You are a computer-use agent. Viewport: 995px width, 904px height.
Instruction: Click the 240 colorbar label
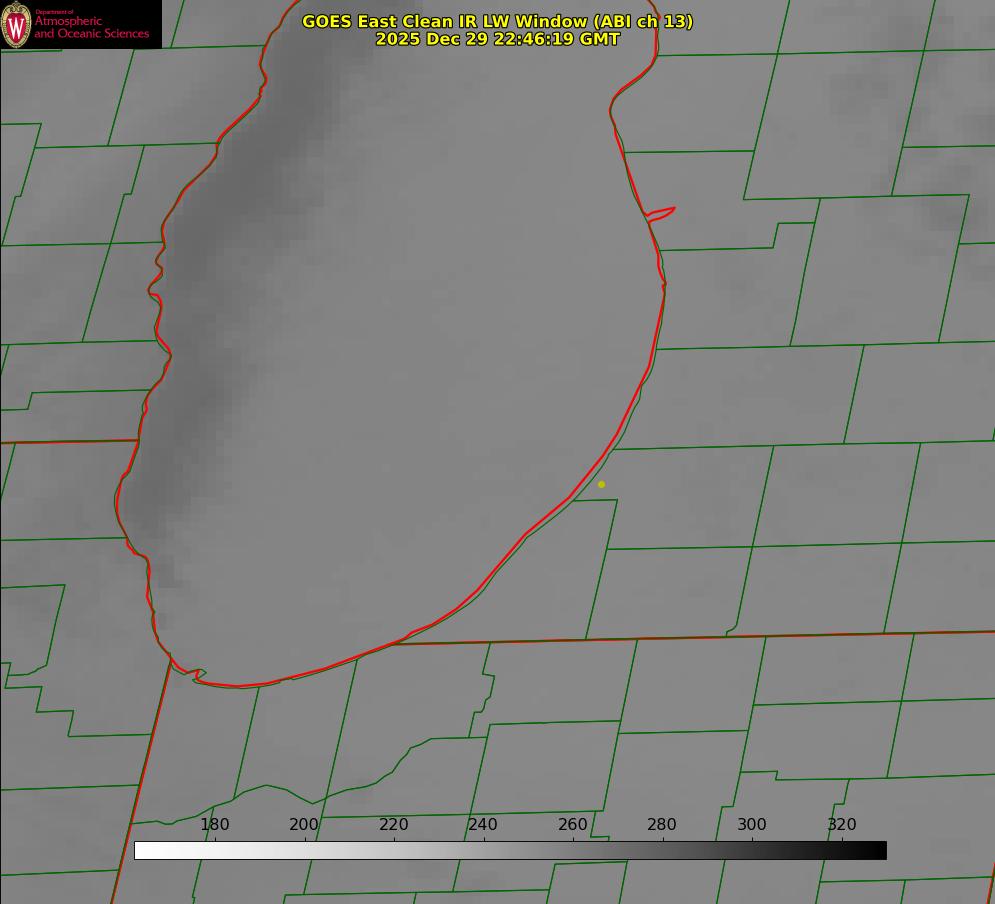click(483, 824)
